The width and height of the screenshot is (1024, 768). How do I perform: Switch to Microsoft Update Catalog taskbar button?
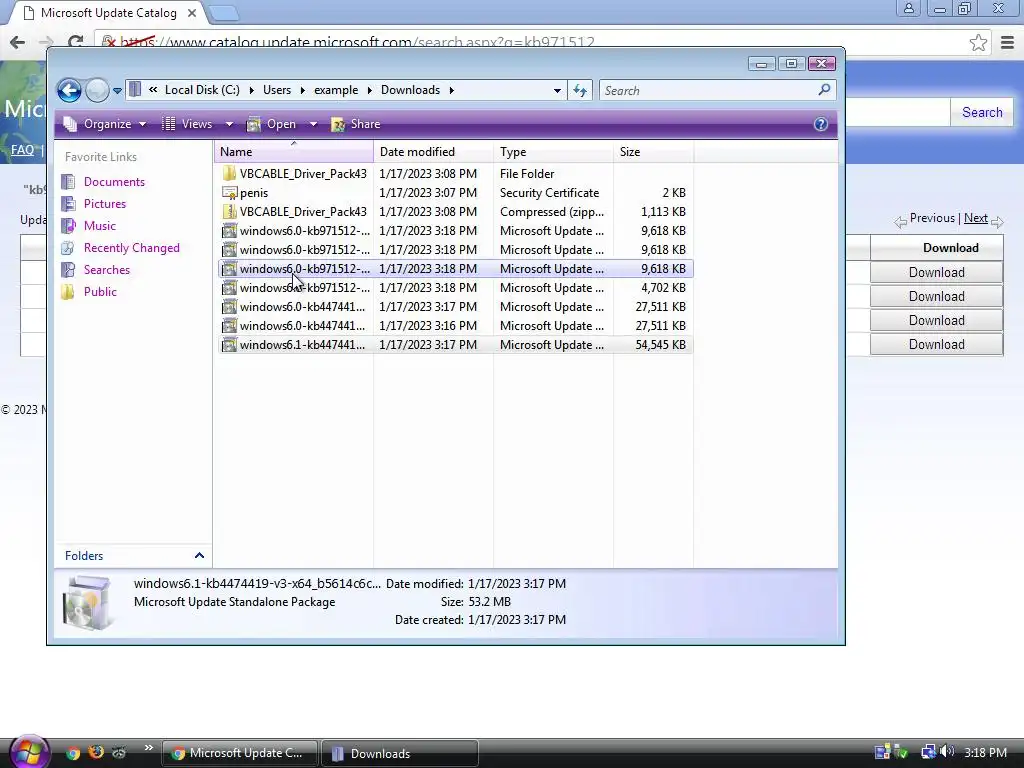240,753
